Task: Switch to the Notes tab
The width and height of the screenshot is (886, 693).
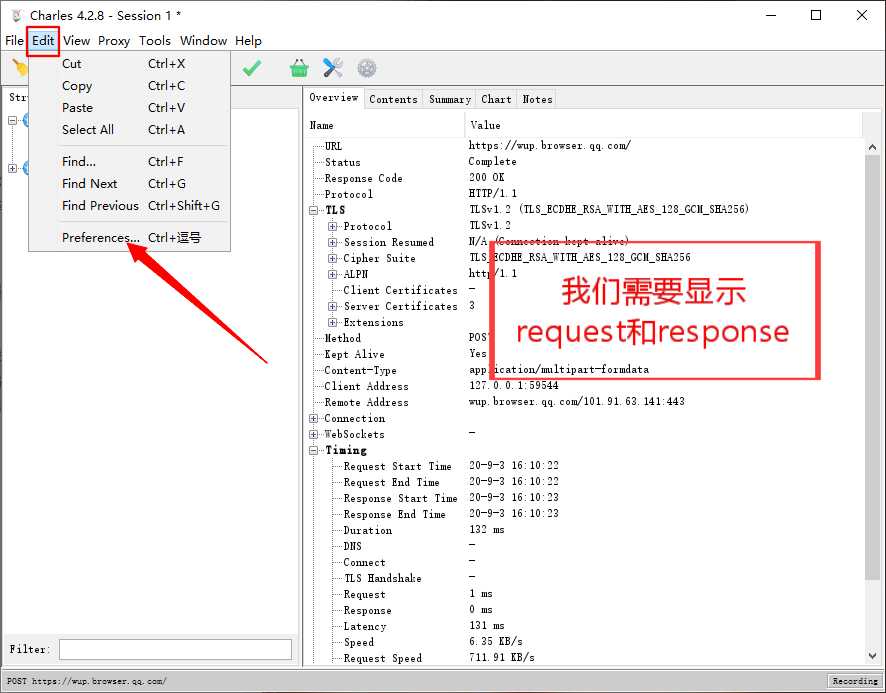Action: [537, 99]
